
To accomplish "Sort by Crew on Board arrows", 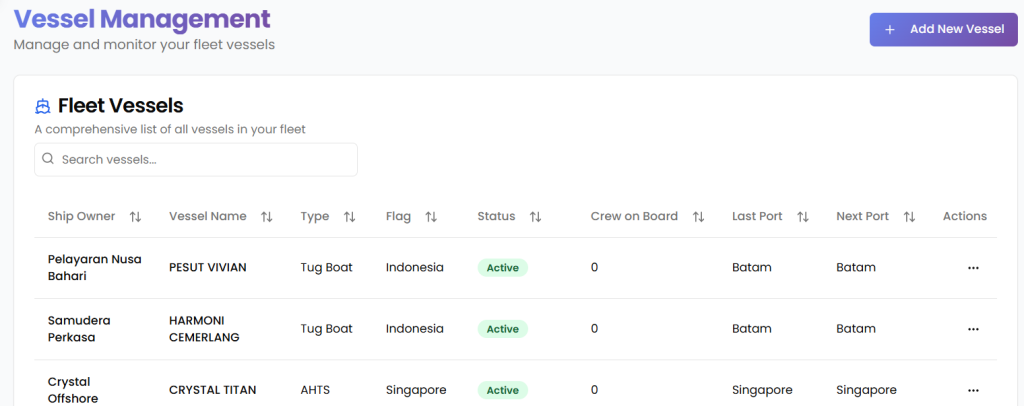I will click(x=698, y=217).
